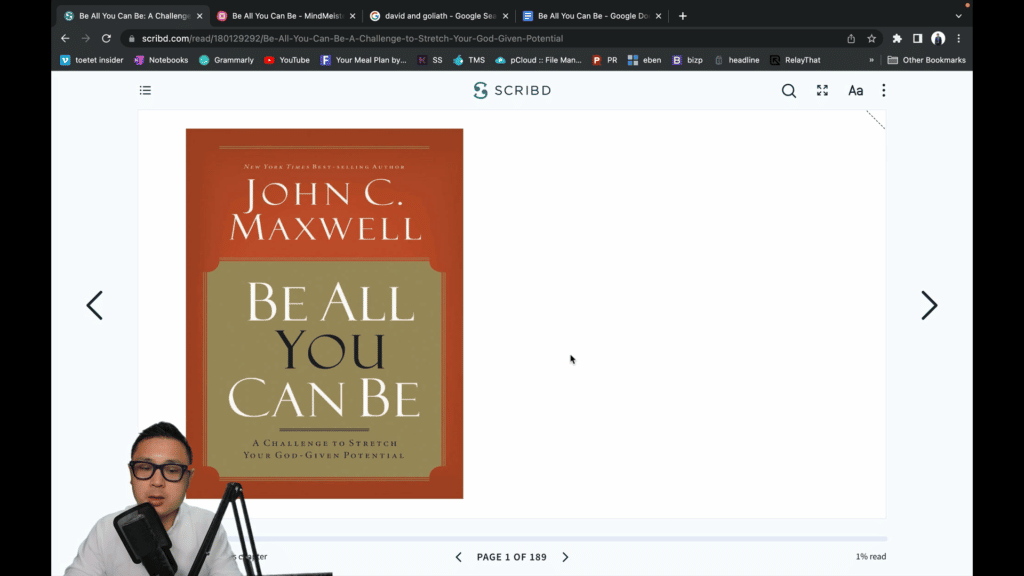Image resolution: width=1024 pixels, height=576 pixels.
Task: Click small next page chevron beside page counter
Action: coord(566,557)
